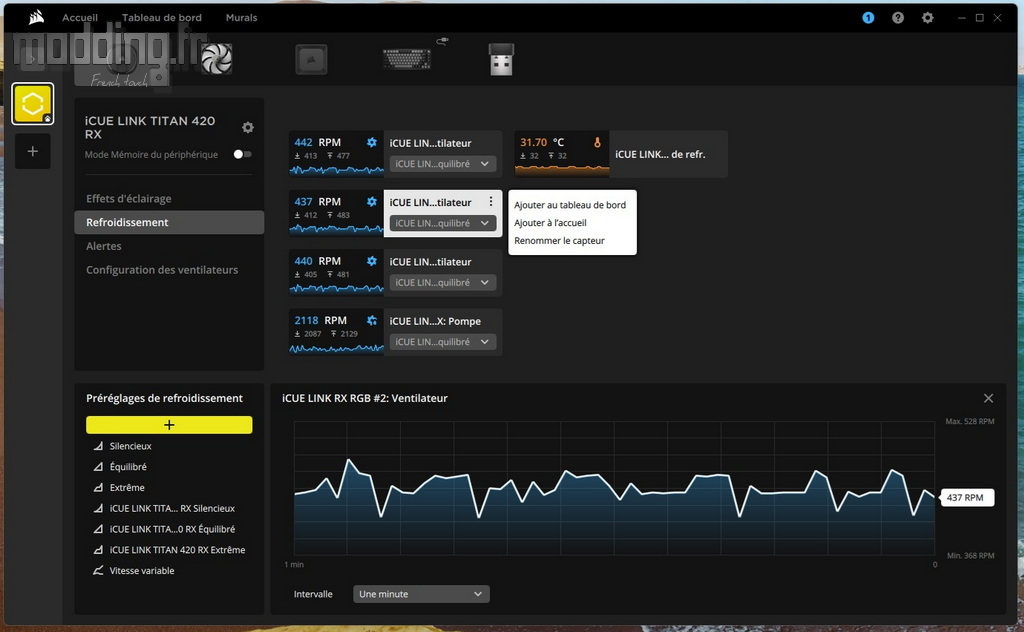
Task: Open iCUE settings gear in title bar
Action: (927, 18)
